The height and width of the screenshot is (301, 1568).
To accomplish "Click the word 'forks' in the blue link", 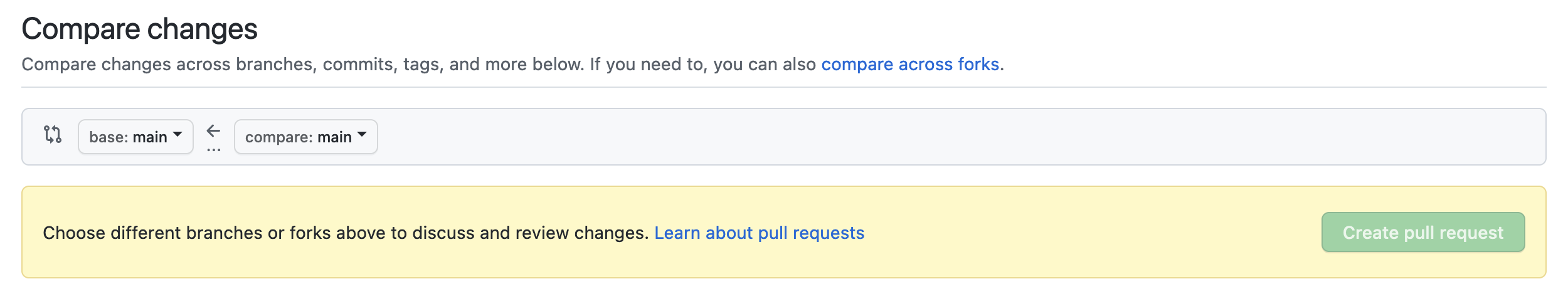I will pyautogui.click(x=978, y=64).
